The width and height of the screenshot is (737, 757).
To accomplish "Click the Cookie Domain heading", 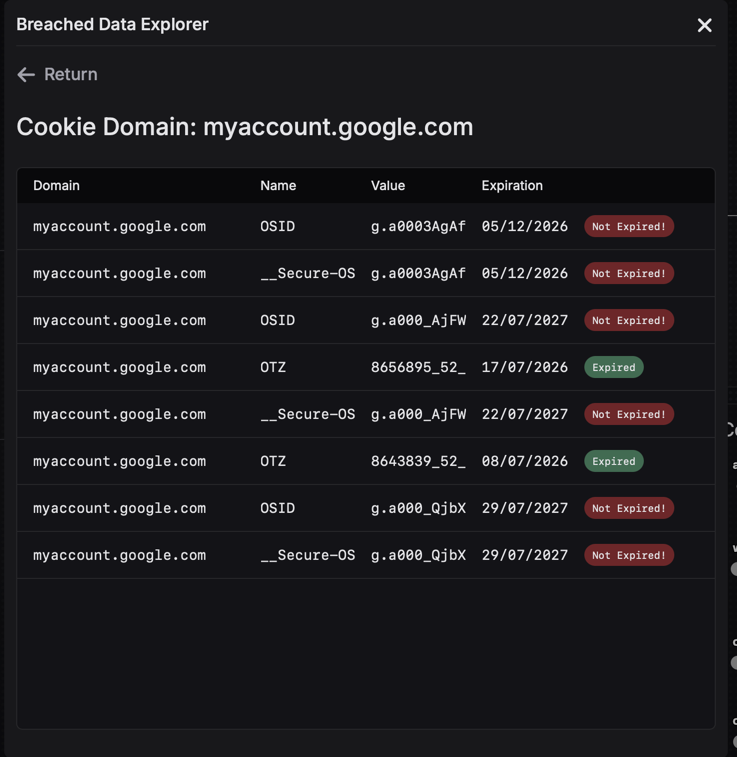I will click(x=245, y=127).
